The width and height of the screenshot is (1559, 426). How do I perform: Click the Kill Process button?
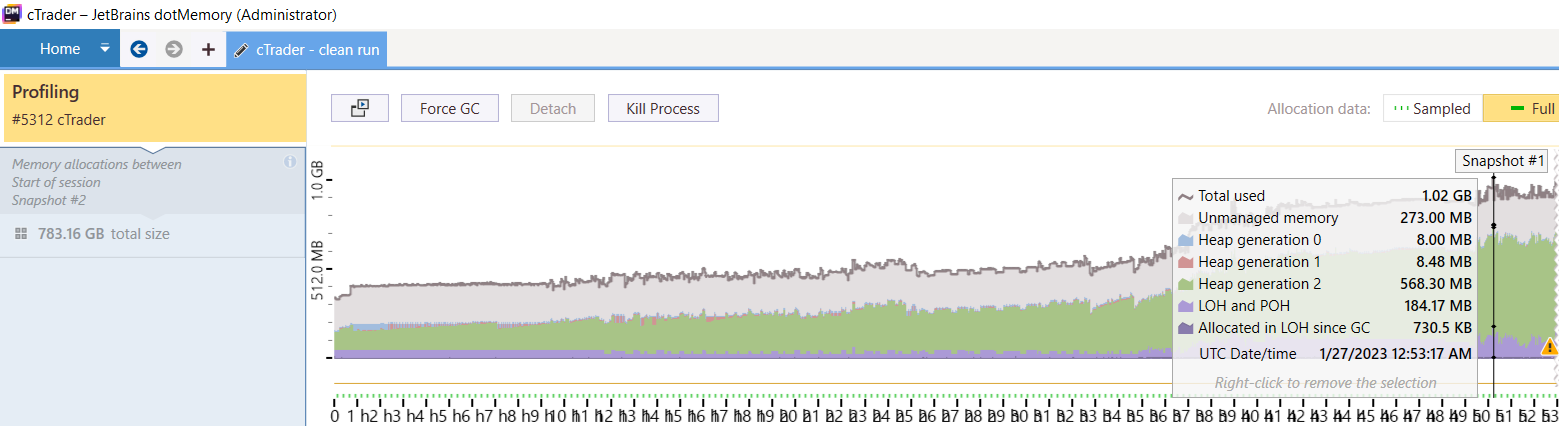pyautogui.click(x=663, y=108)
